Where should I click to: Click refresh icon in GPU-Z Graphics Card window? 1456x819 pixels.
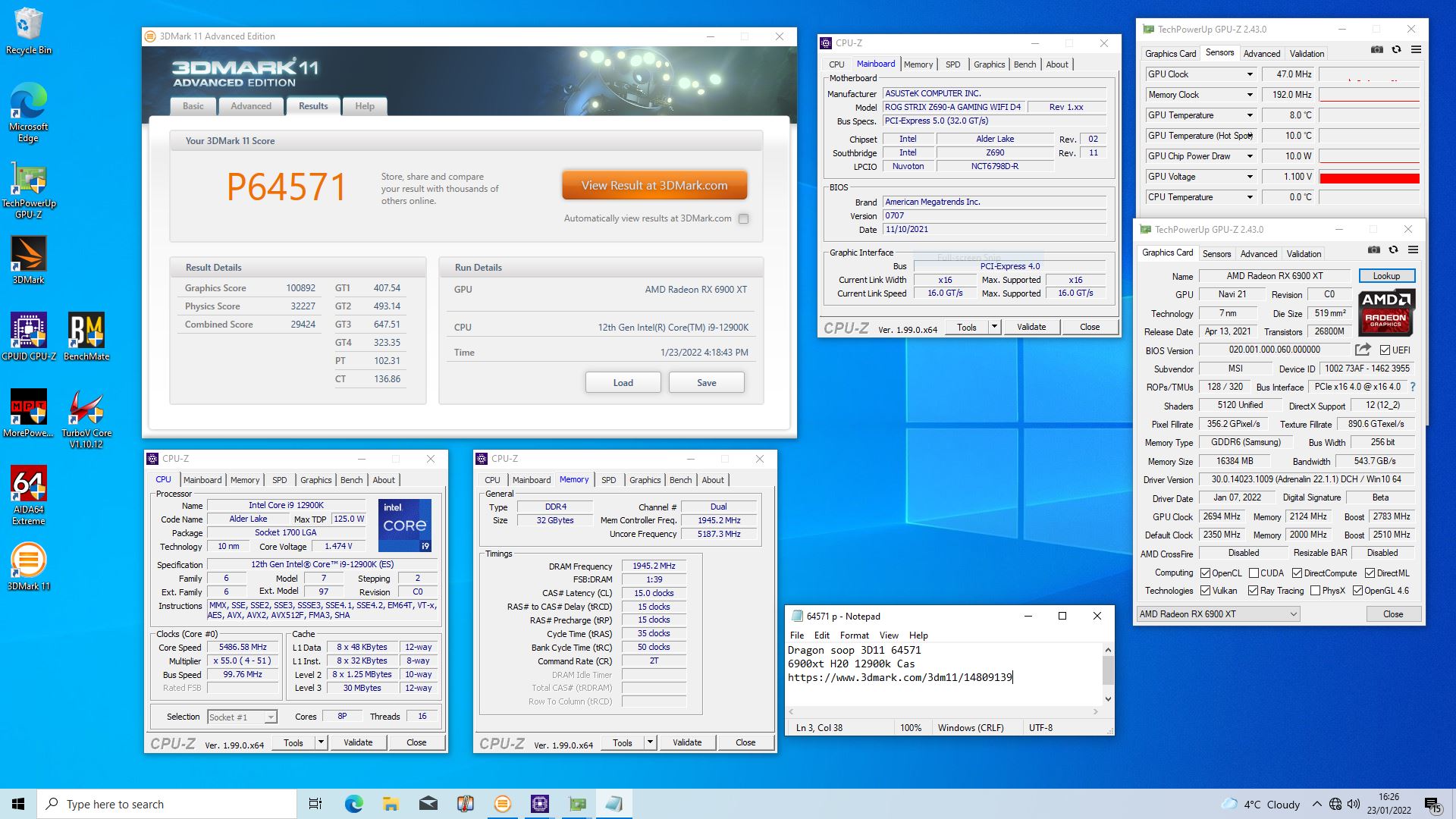pos(1393,249)
